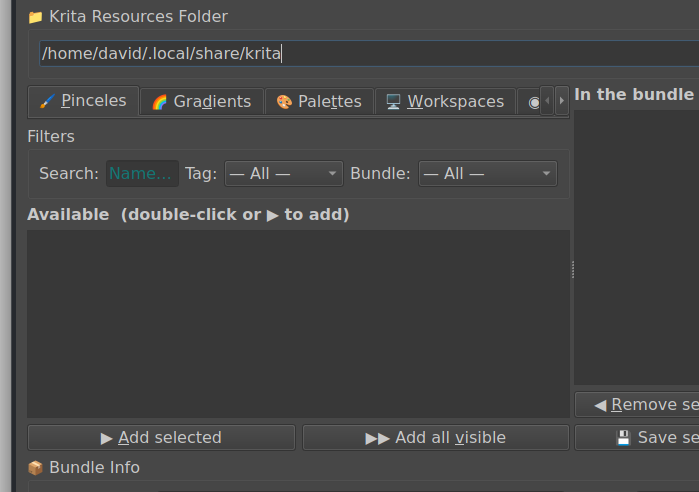Click the Remove selected button
The image size is (699, 492).
coord(640,405)
